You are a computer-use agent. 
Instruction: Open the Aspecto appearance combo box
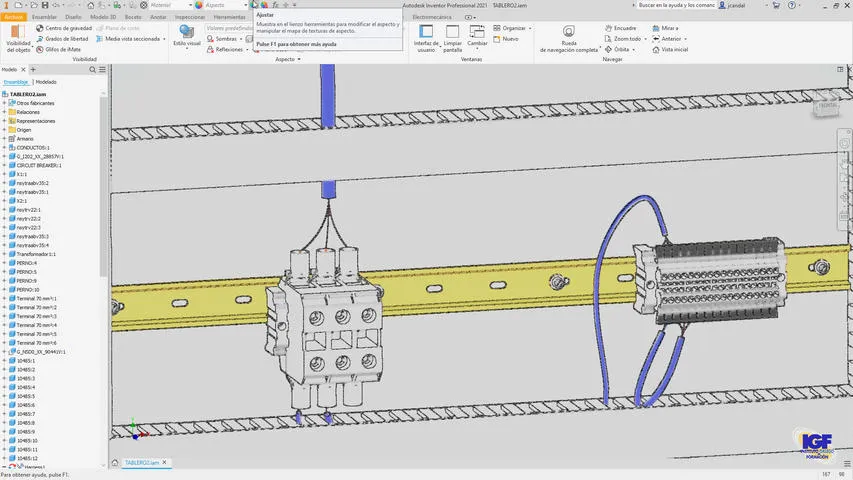pyautogui.click(x=226, y=5)
